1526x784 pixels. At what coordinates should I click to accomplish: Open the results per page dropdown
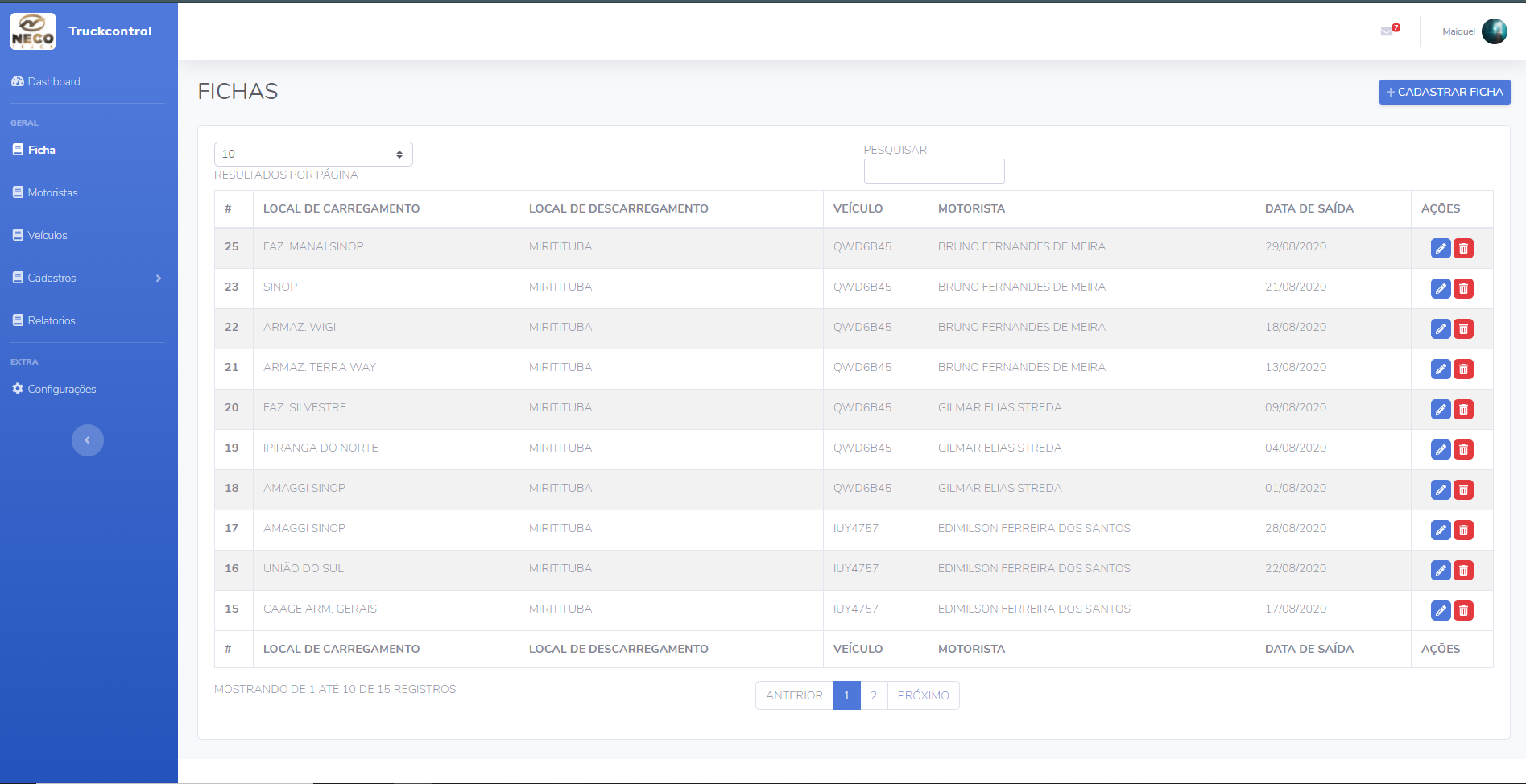coord(313,155)
